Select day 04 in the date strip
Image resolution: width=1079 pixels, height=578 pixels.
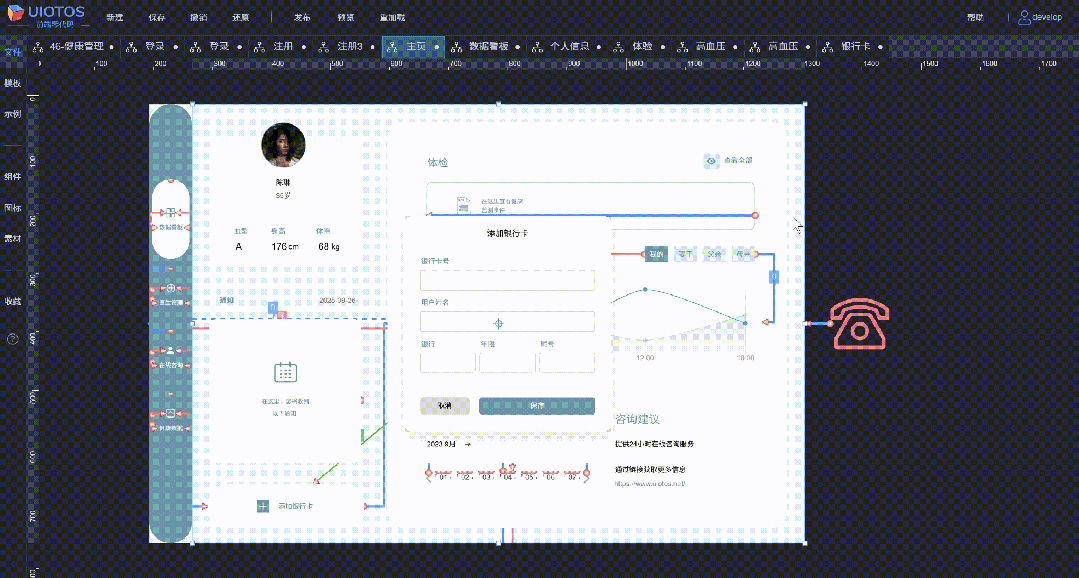508,477
